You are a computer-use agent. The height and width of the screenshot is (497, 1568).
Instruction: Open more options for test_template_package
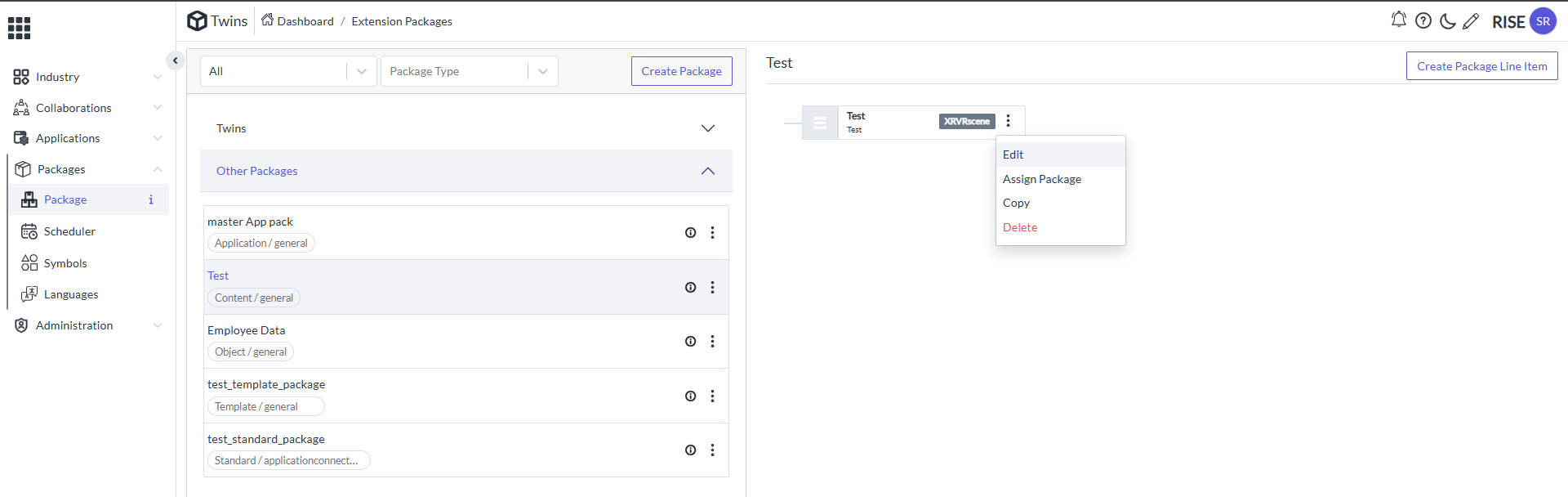[x=712, y=396]
